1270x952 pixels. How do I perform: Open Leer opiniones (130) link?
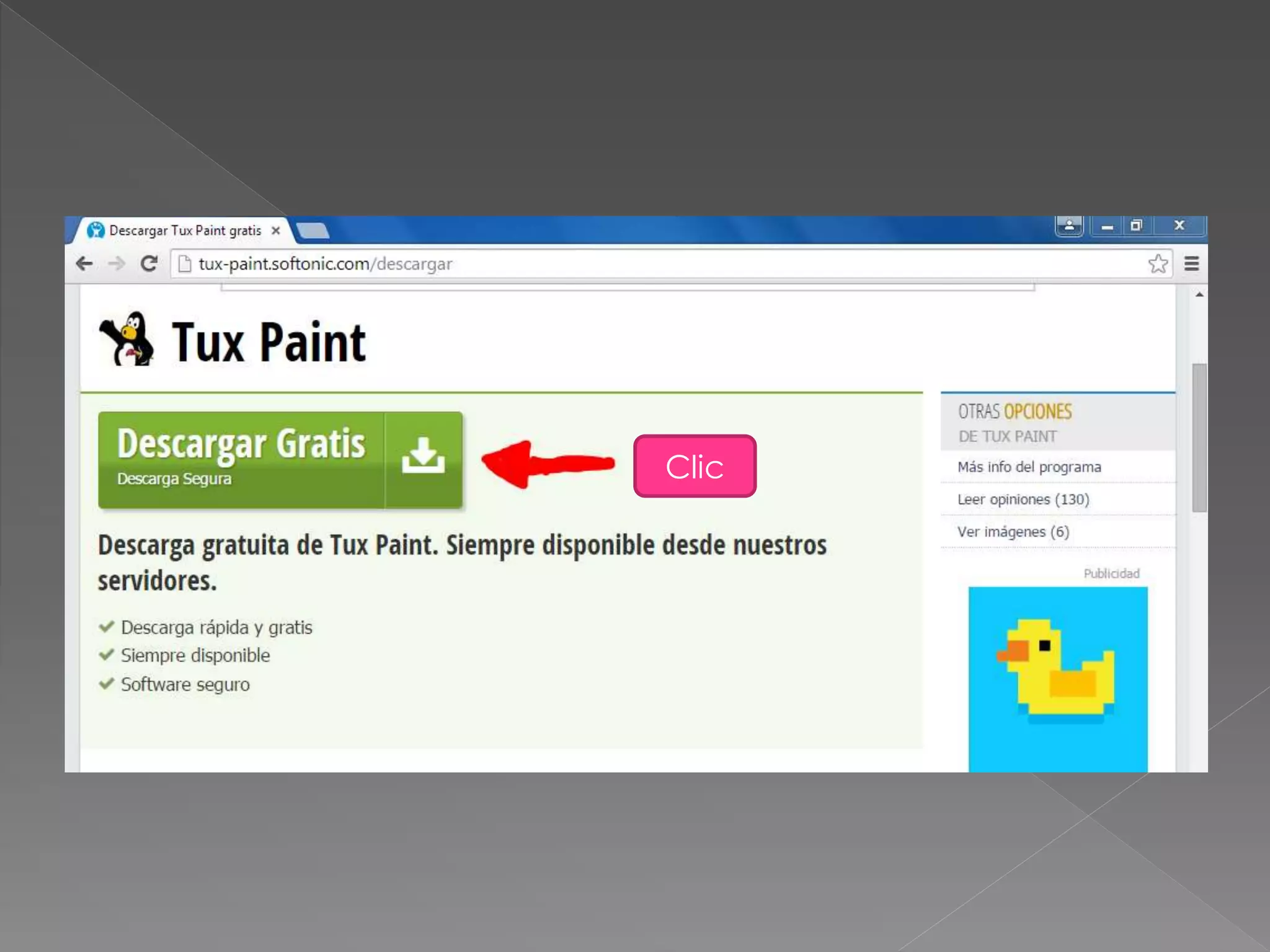click(x=1023, y=500)
